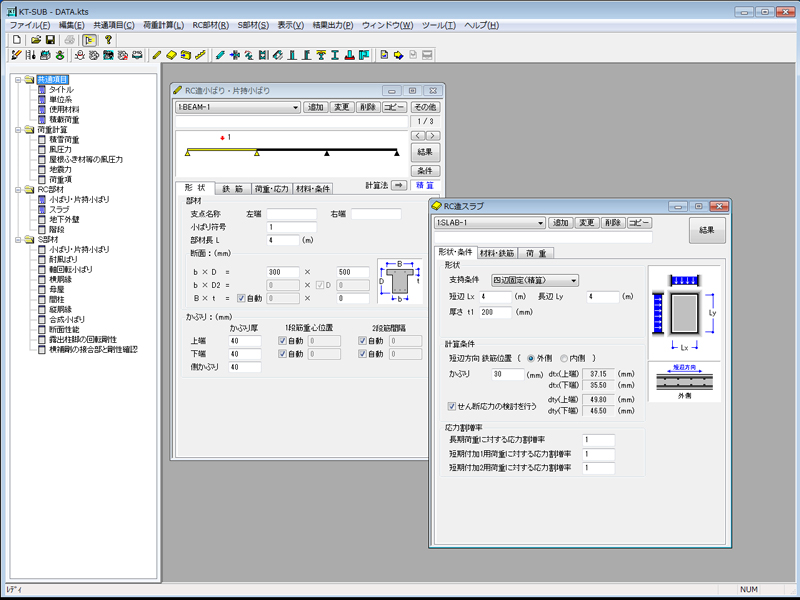Image resolution: width=800 pixels, height=600 pixels.
Task: Click the yellow question mark help icon
Action: (x=109, y=40)
